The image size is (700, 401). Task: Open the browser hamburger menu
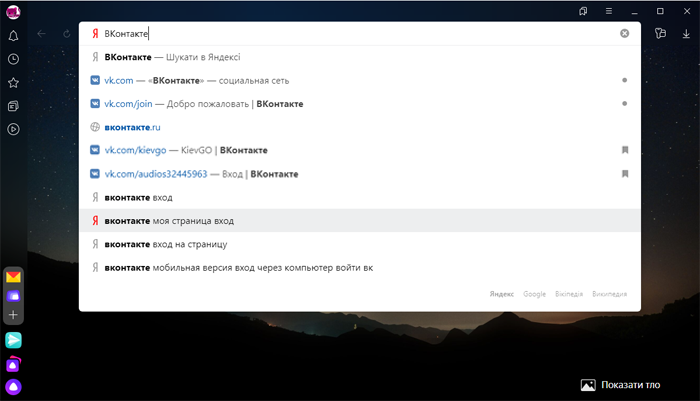[x=608, y=11]
